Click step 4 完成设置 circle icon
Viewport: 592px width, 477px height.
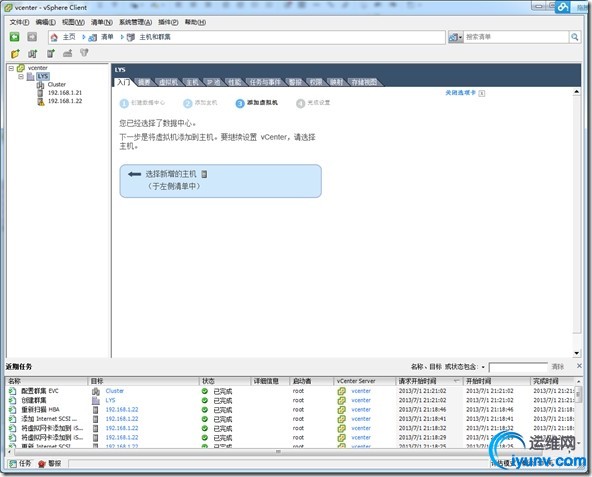pos(301,103)
